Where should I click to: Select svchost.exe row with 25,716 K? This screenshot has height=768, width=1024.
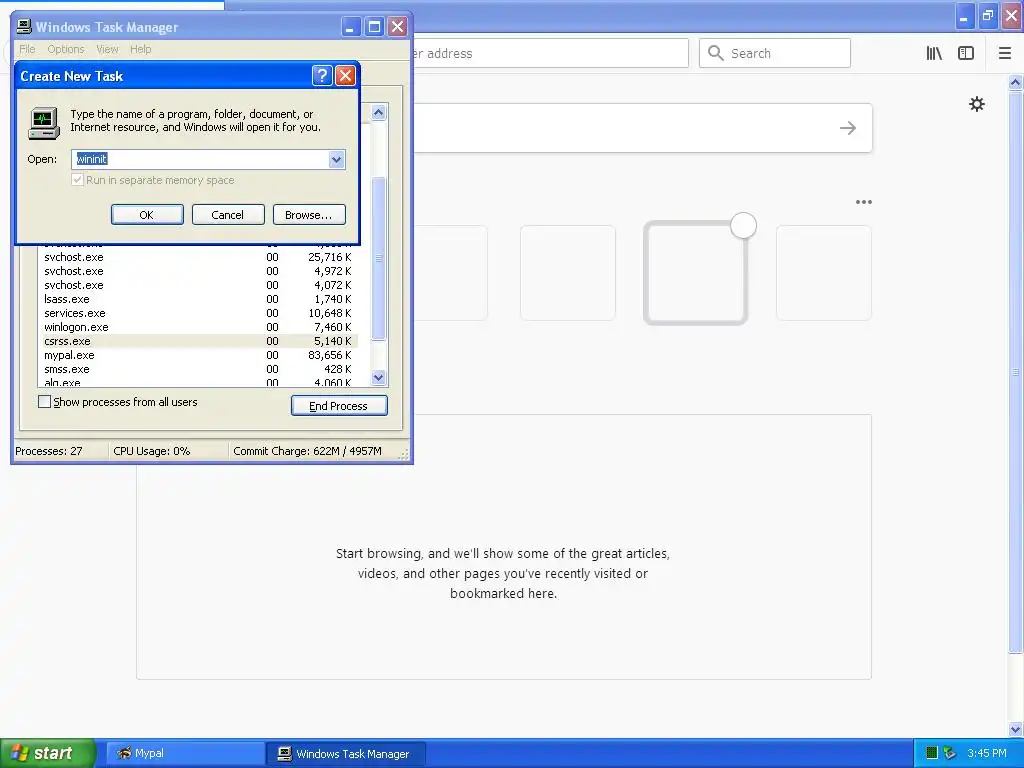198,257
